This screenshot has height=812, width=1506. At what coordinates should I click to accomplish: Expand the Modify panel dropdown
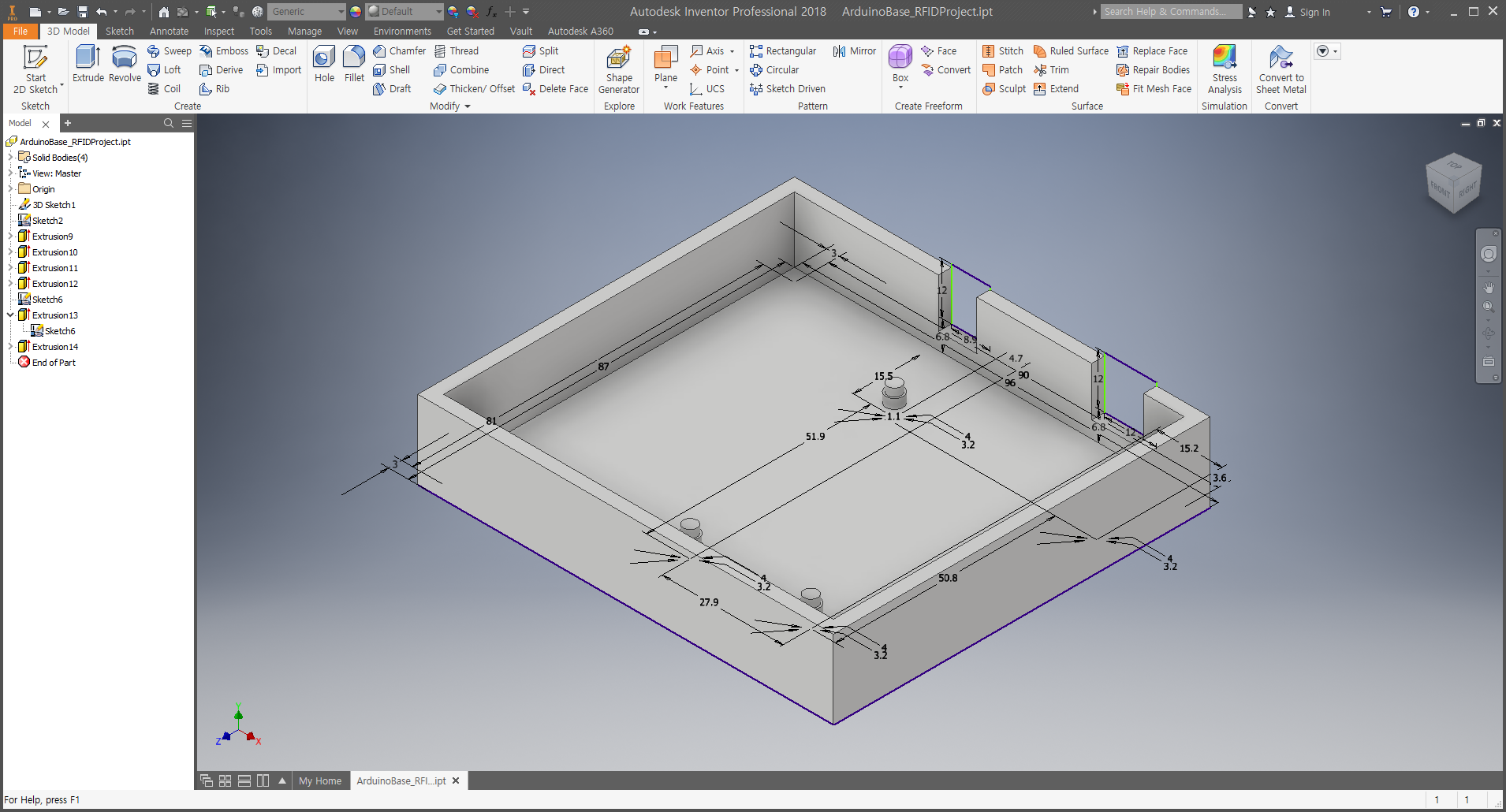coord(467,106)
